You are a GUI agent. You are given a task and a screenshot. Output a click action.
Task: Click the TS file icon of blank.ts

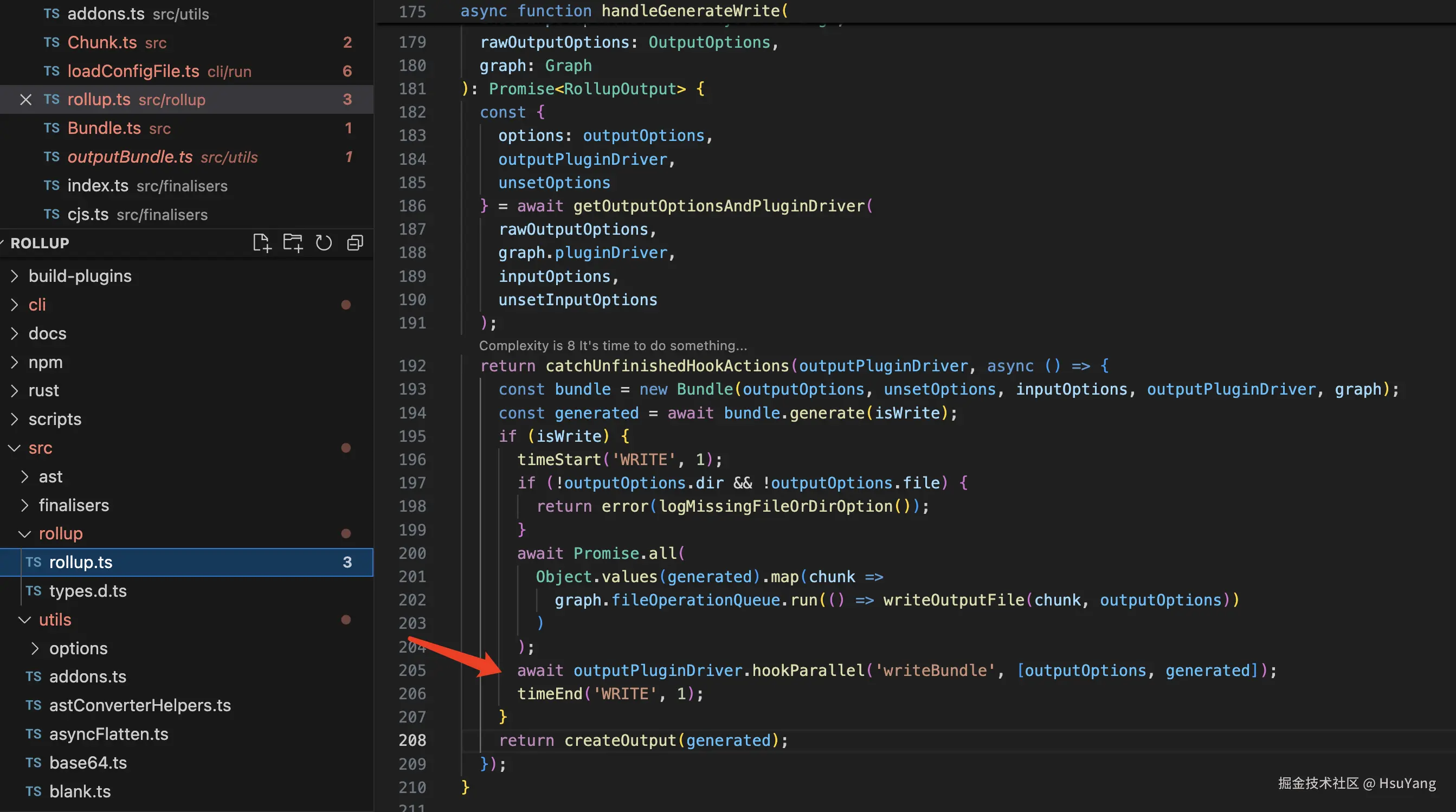34,791
